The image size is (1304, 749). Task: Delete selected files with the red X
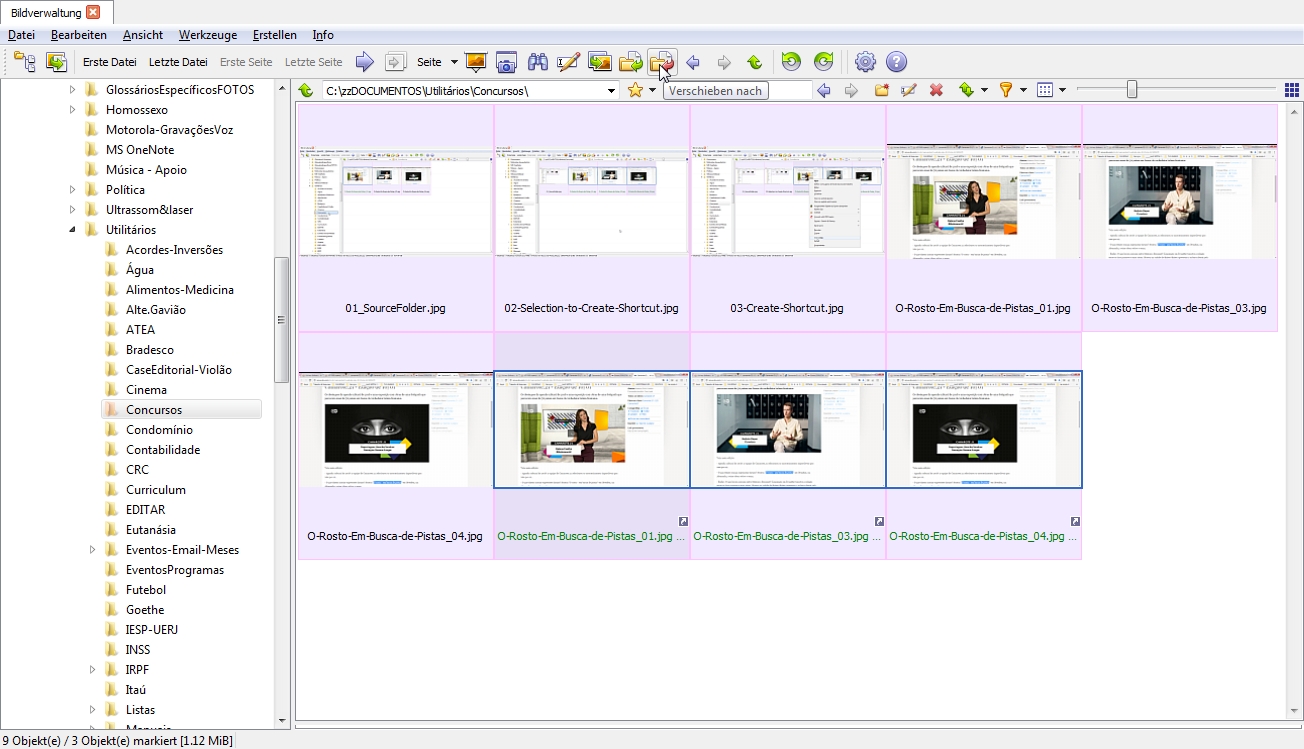936,90
